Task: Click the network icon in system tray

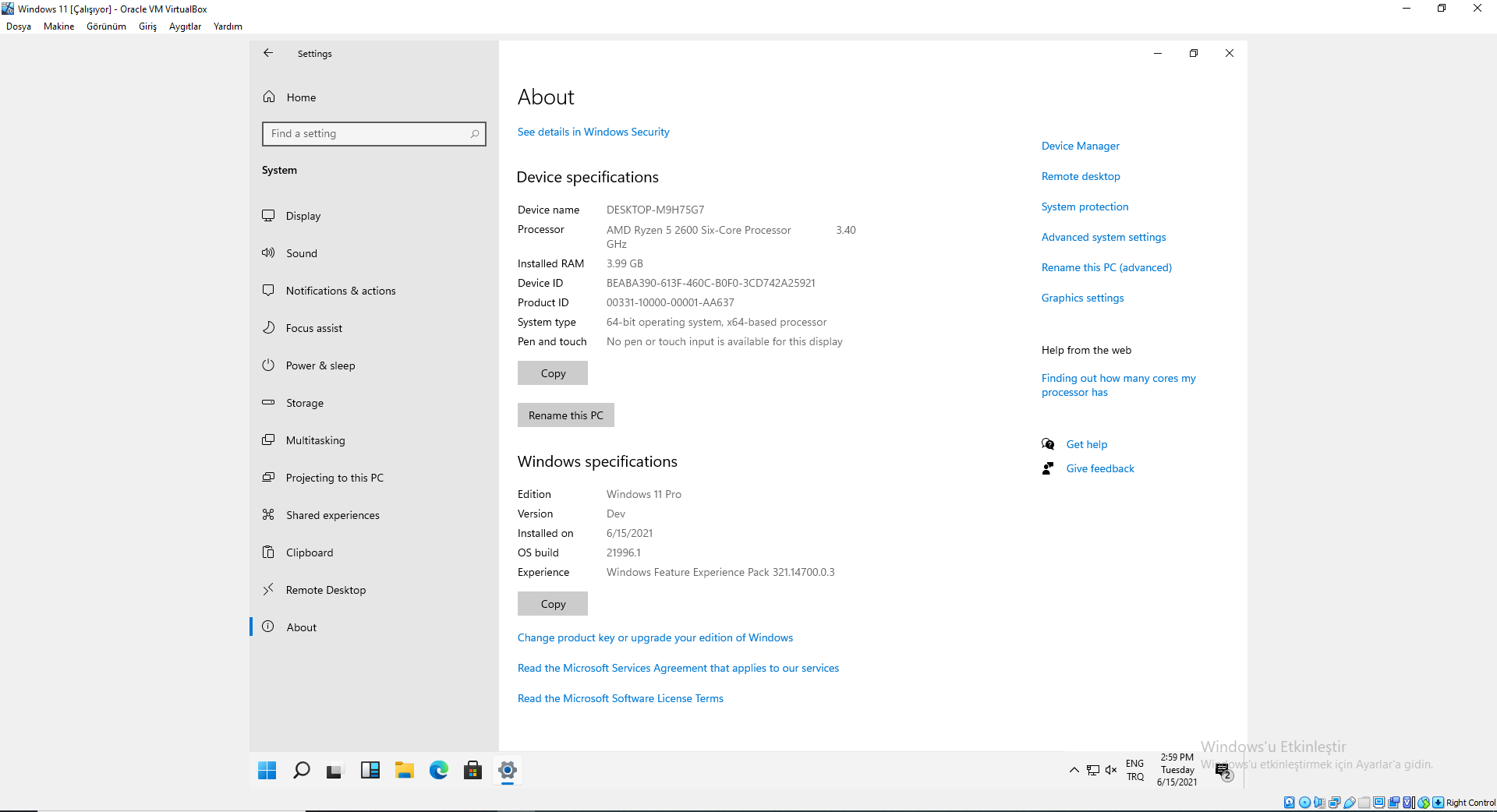Action: pyautogui.click(x=1093, y=771)
